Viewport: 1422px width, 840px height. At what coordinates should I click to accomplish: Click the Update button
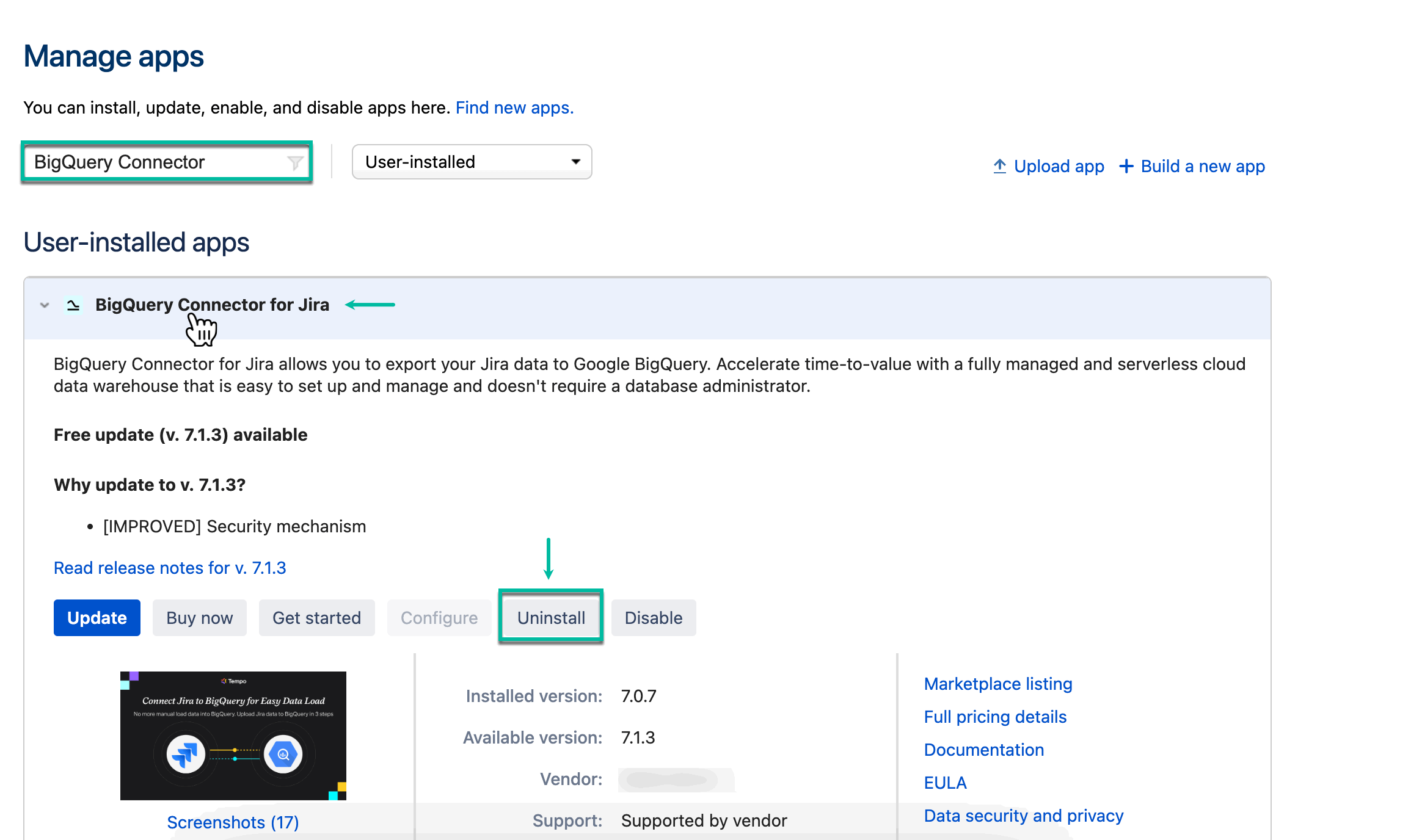[97, 617]
